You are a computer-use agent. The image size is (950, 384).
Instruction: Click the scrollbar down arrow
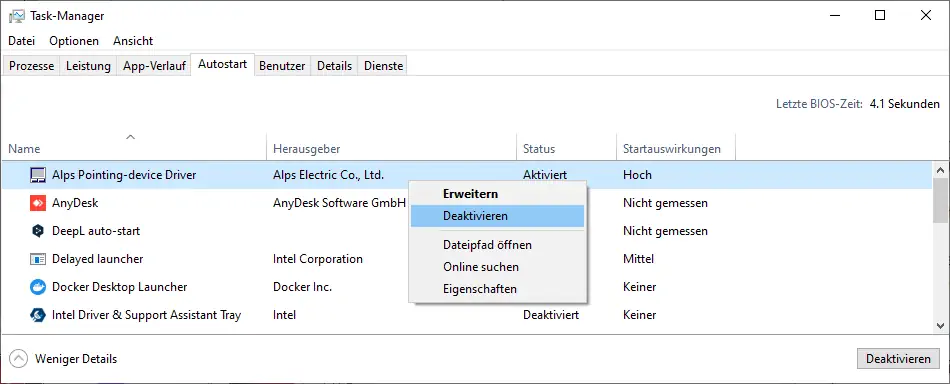940,325
